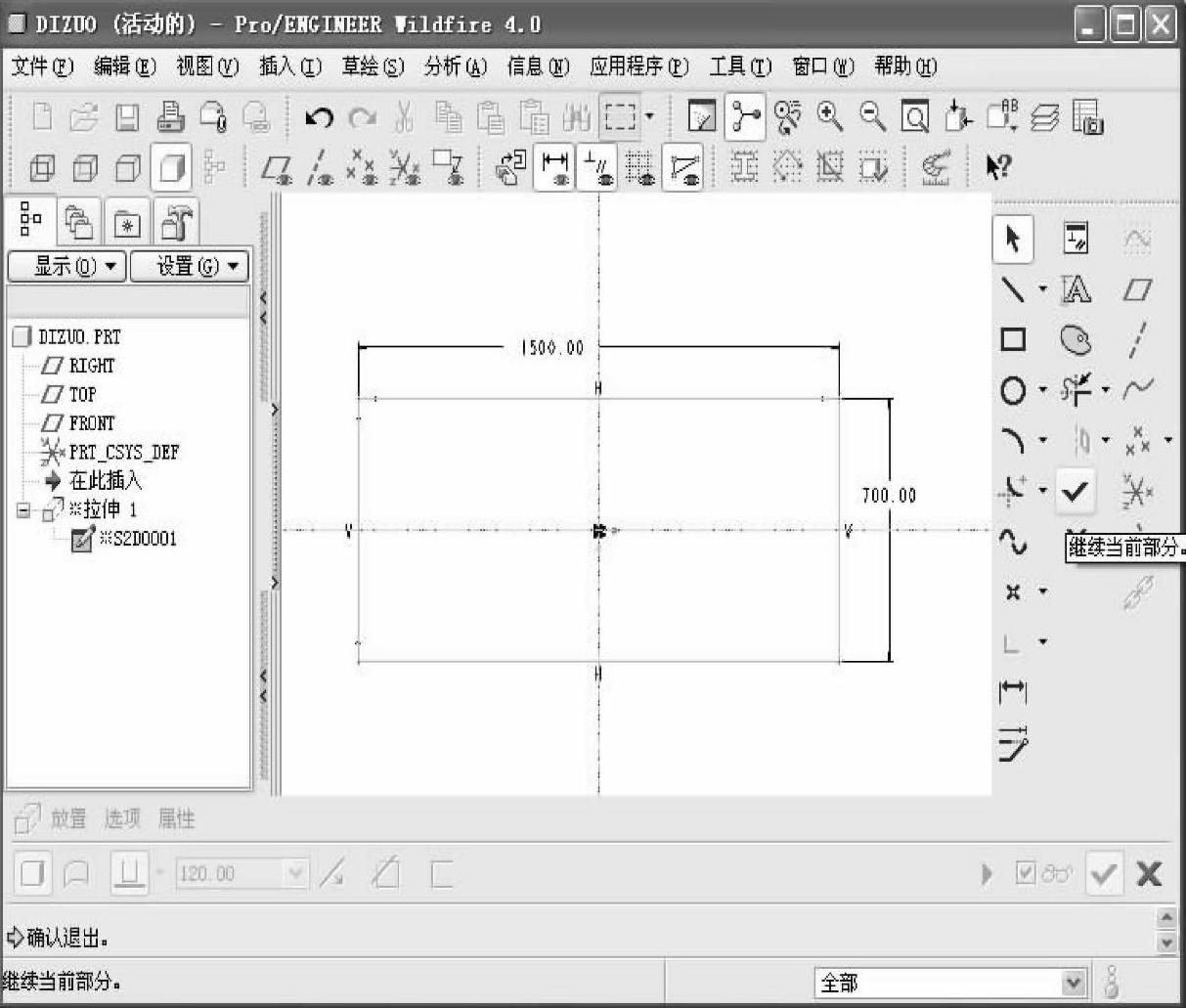Screen dimensions: 1186x1008
Task: Switch to the Favorites tab
Action: point(127,224)
